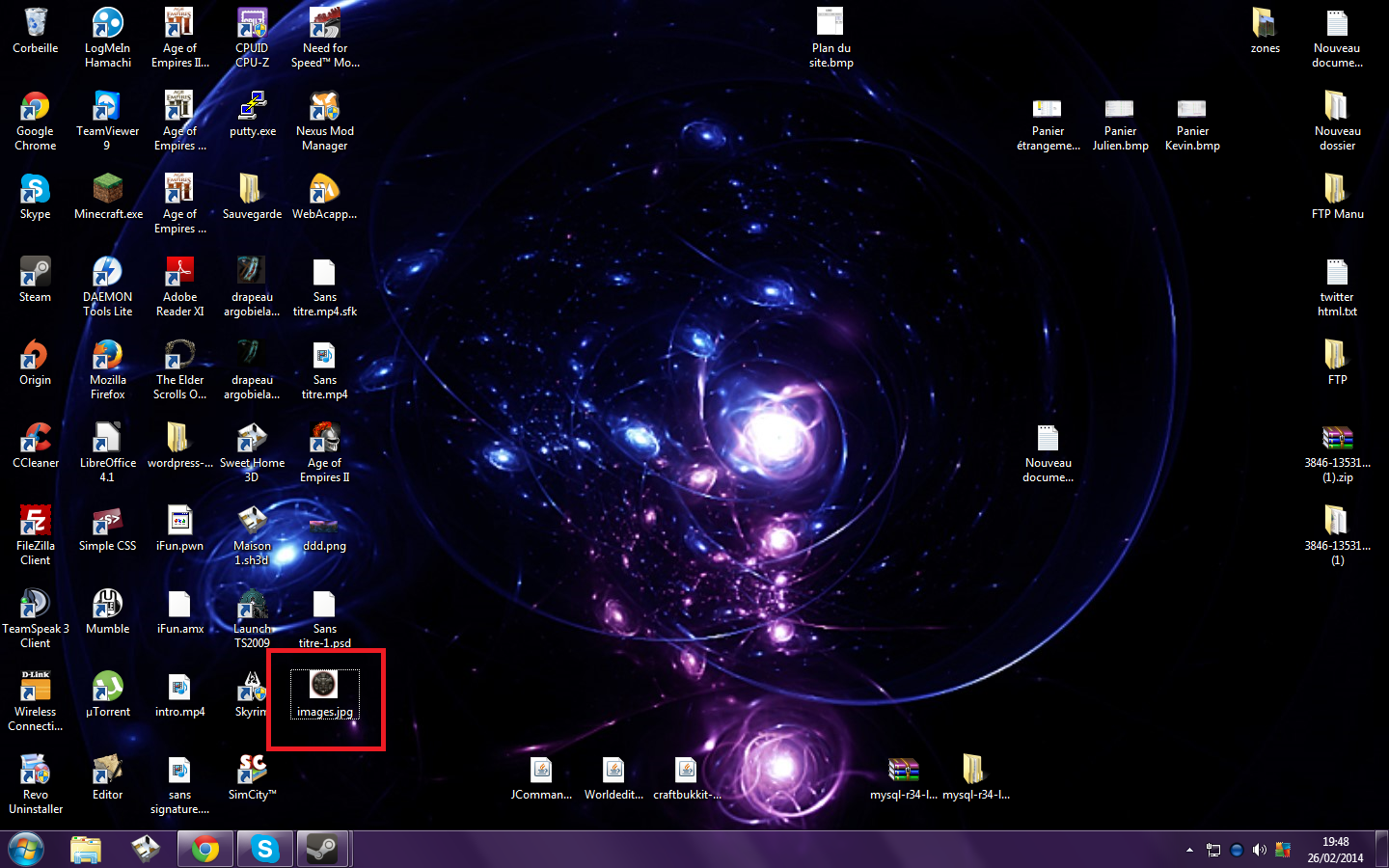Launch LibreOffice 4.1

[107, 452]
